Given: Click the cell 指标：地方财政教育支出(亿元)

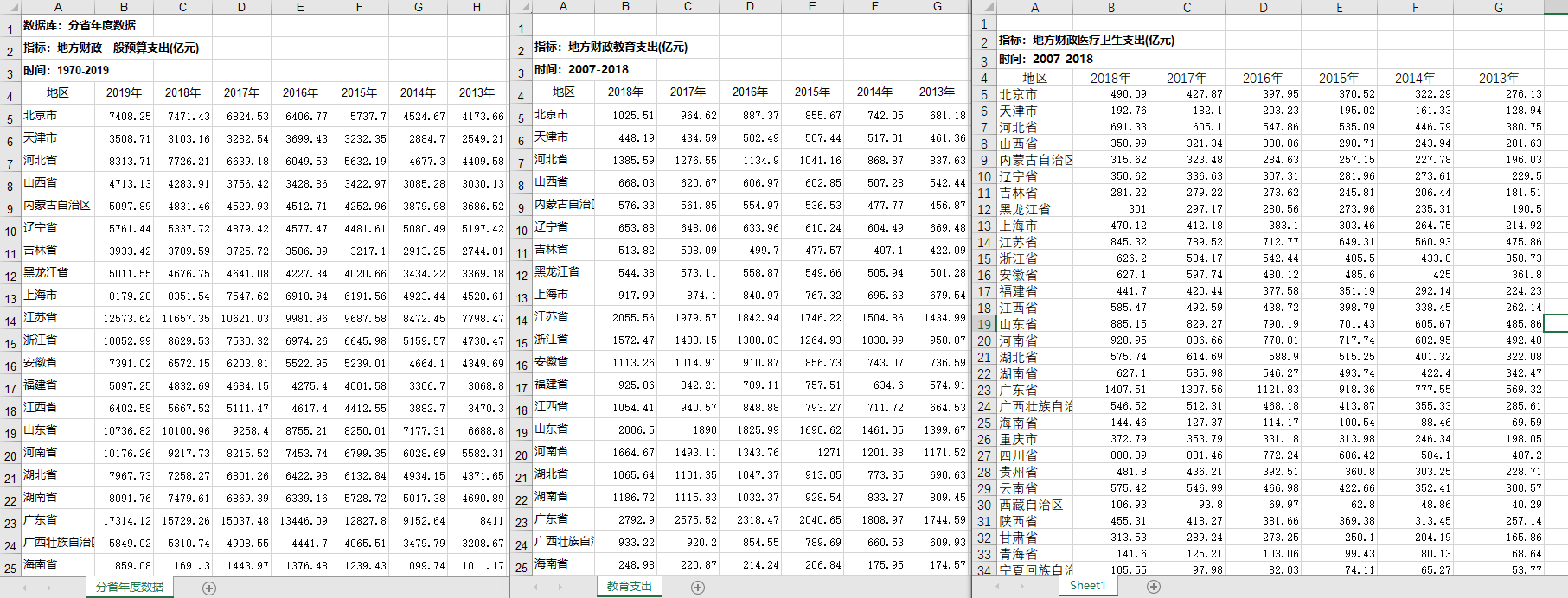Looking at the screenshot, I should point(611,47).
